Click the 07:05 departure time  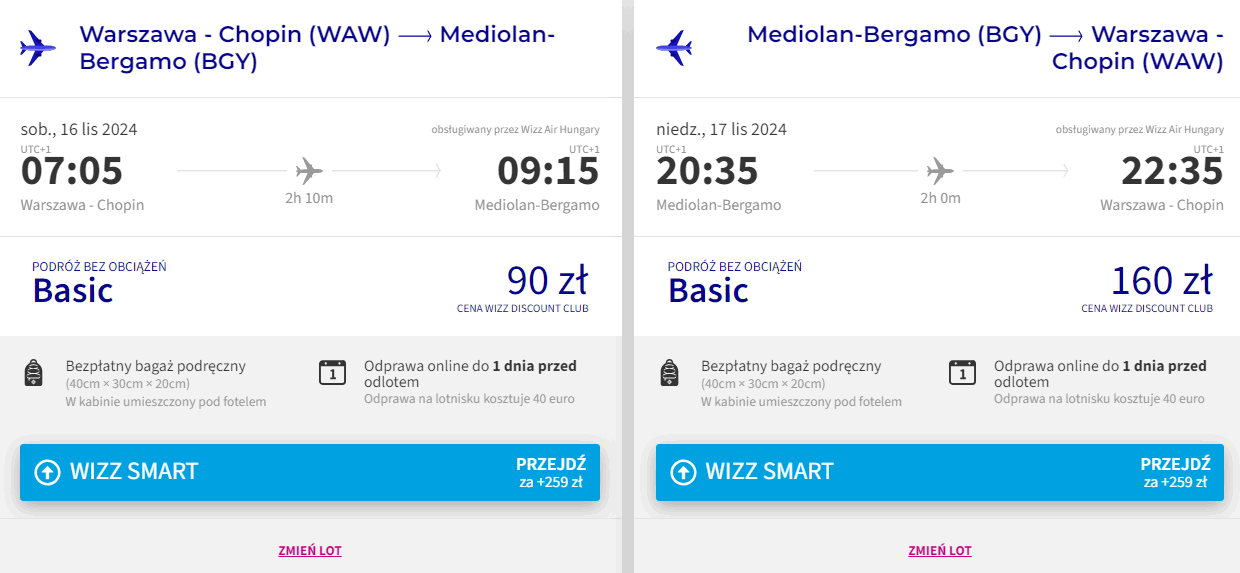[72, 171]
